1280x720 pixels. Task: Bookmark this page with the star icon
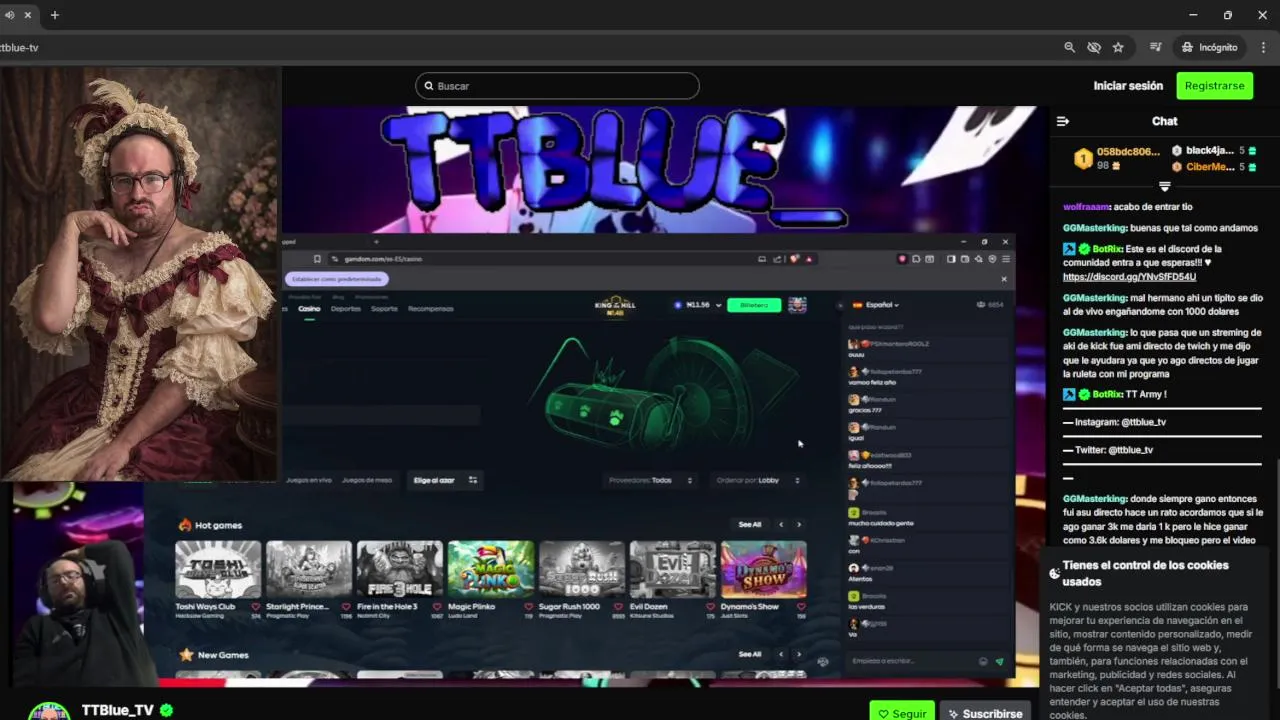(x=1118, y=47)
